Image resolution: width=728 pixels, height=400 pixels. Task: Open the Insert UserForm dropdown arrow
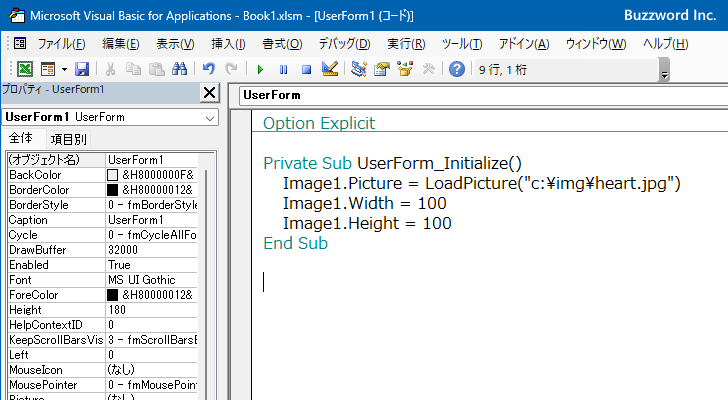click(64, 70)
